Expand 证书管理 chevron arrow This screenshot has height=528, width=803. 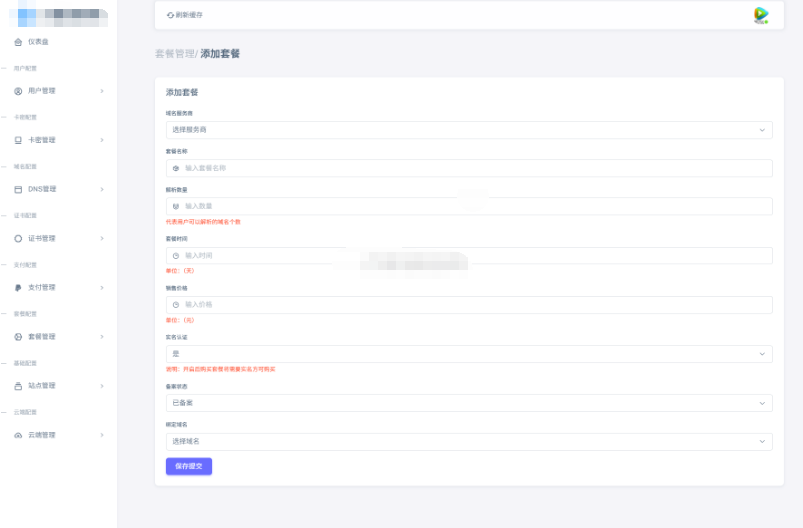click(x=102, y=239)
